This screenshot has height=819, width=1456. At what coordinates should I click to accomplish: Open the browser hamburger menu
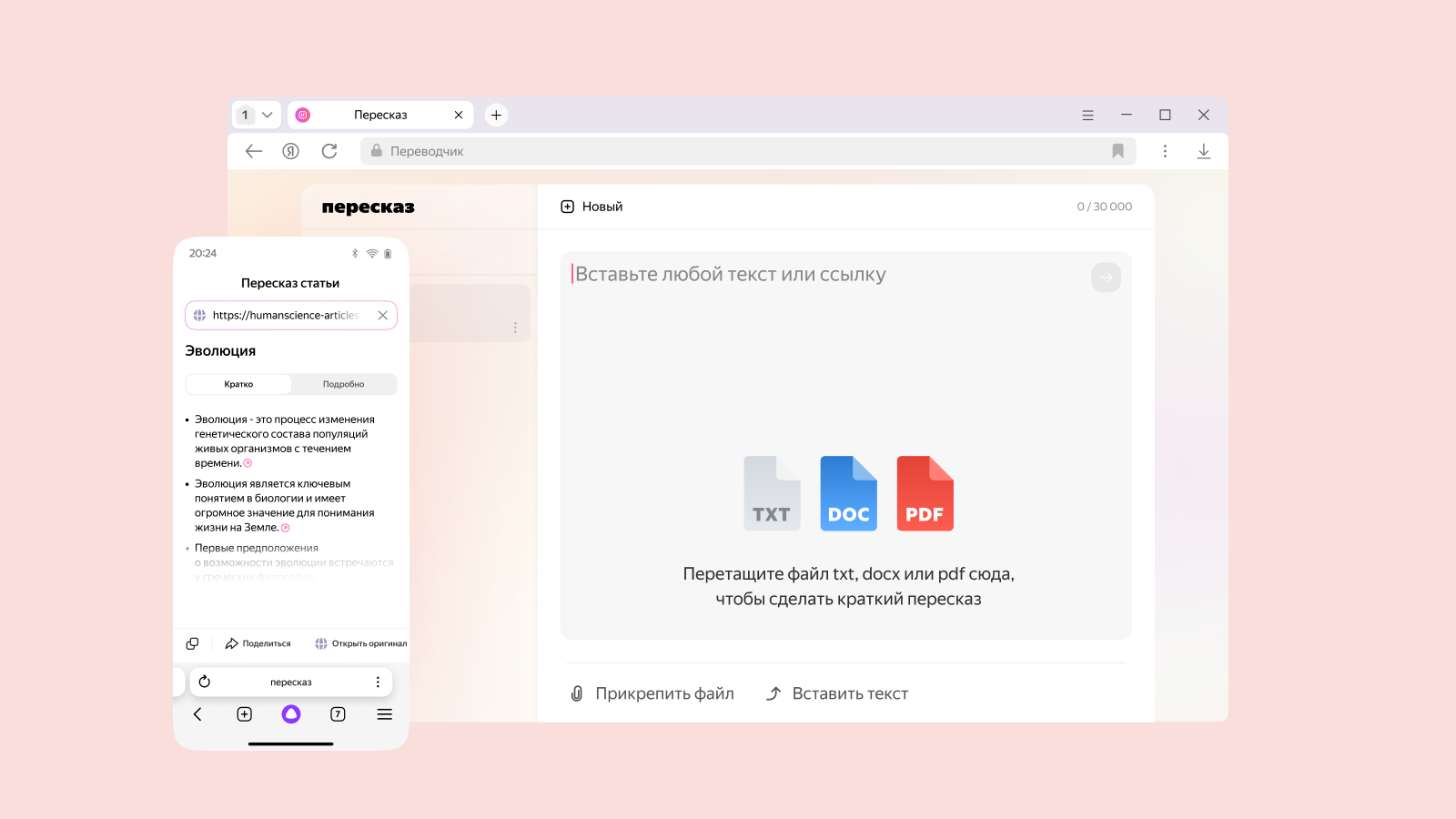[x=1087, y=116]
